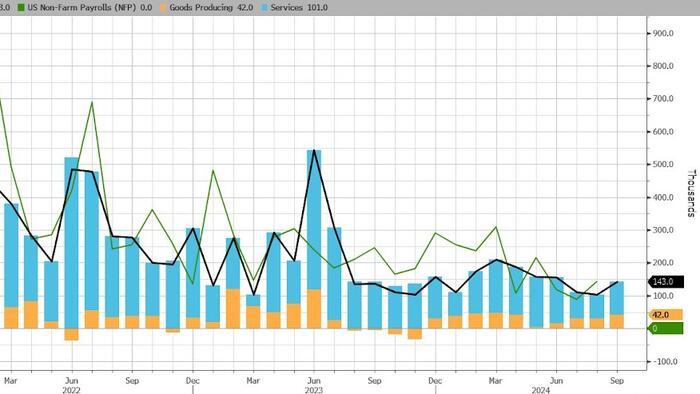This screenshot has height=394, width=700.
Task: Click the 2023 year label on x-axis
Action: pos(314,390)
